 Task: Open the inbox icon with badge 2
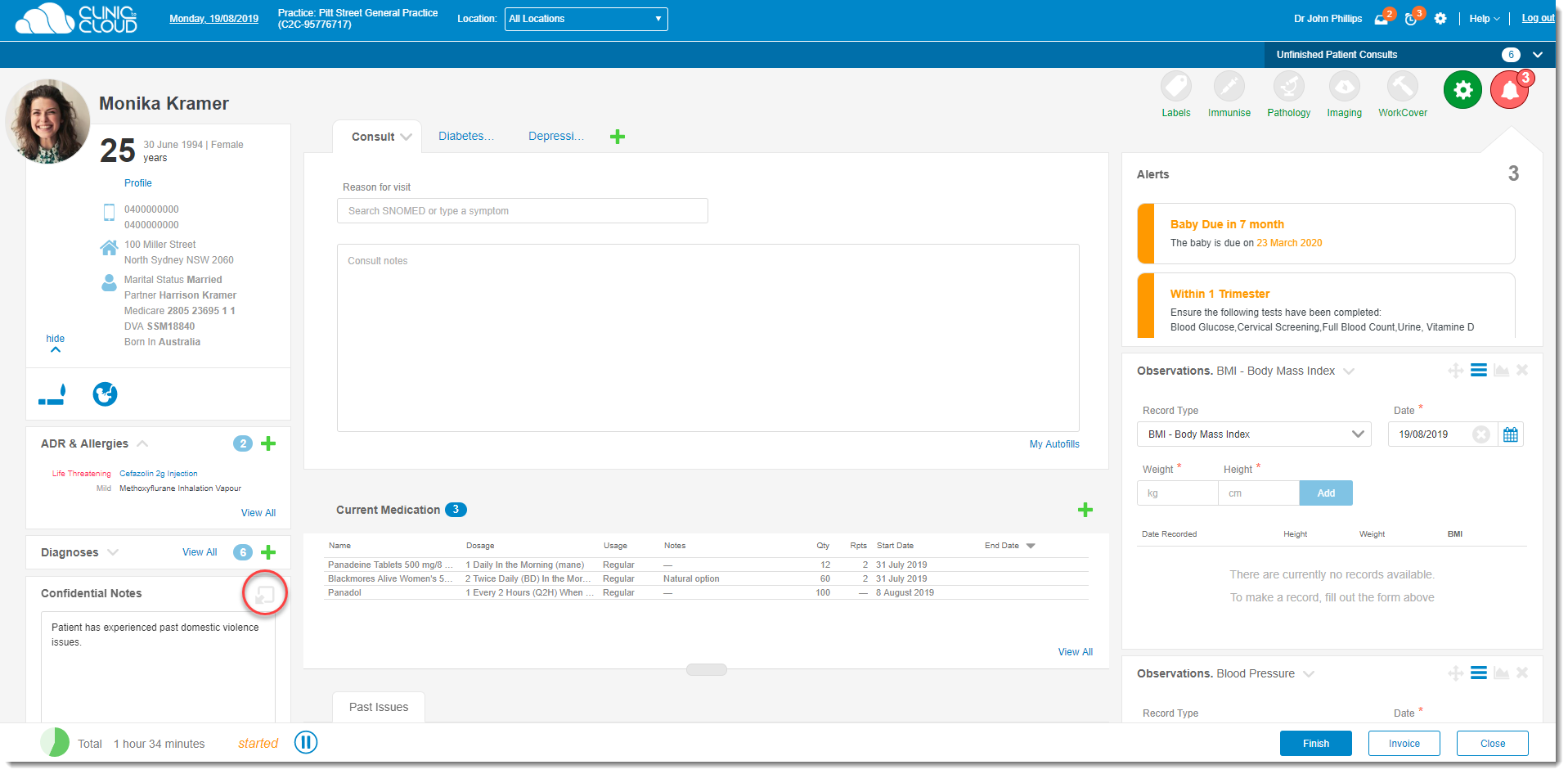click(x=1382, y=19)
